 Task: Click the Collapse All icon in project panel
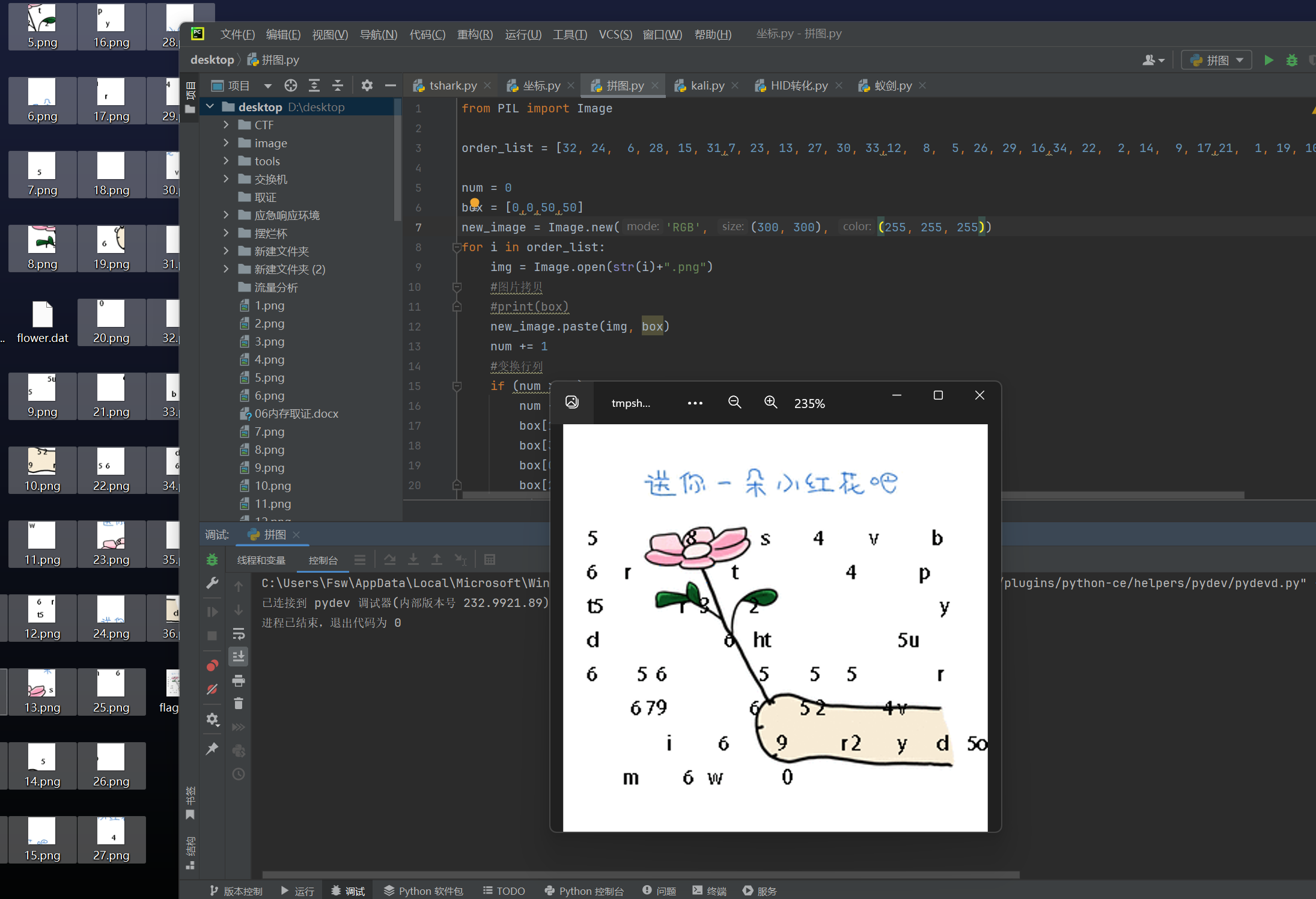(x=338, y=85)
